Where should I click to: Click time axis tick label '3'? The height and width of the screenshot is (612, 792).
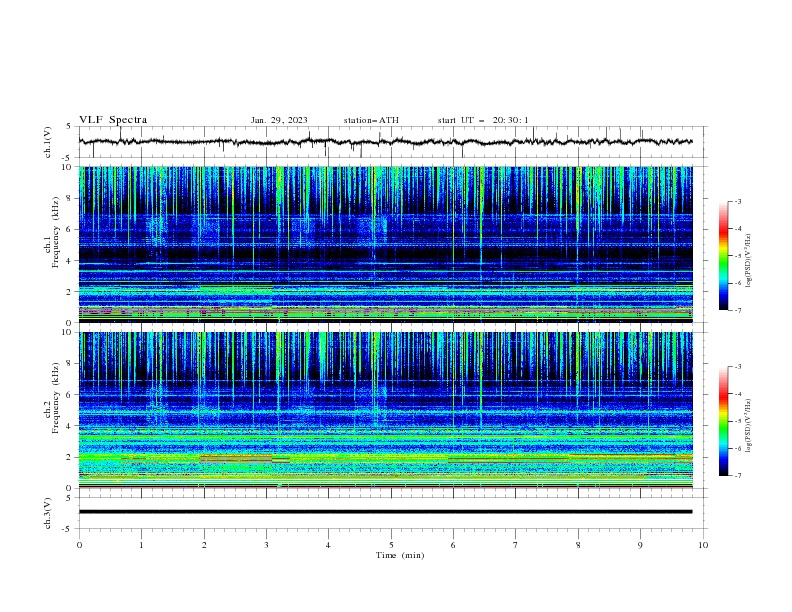point(266,545)
